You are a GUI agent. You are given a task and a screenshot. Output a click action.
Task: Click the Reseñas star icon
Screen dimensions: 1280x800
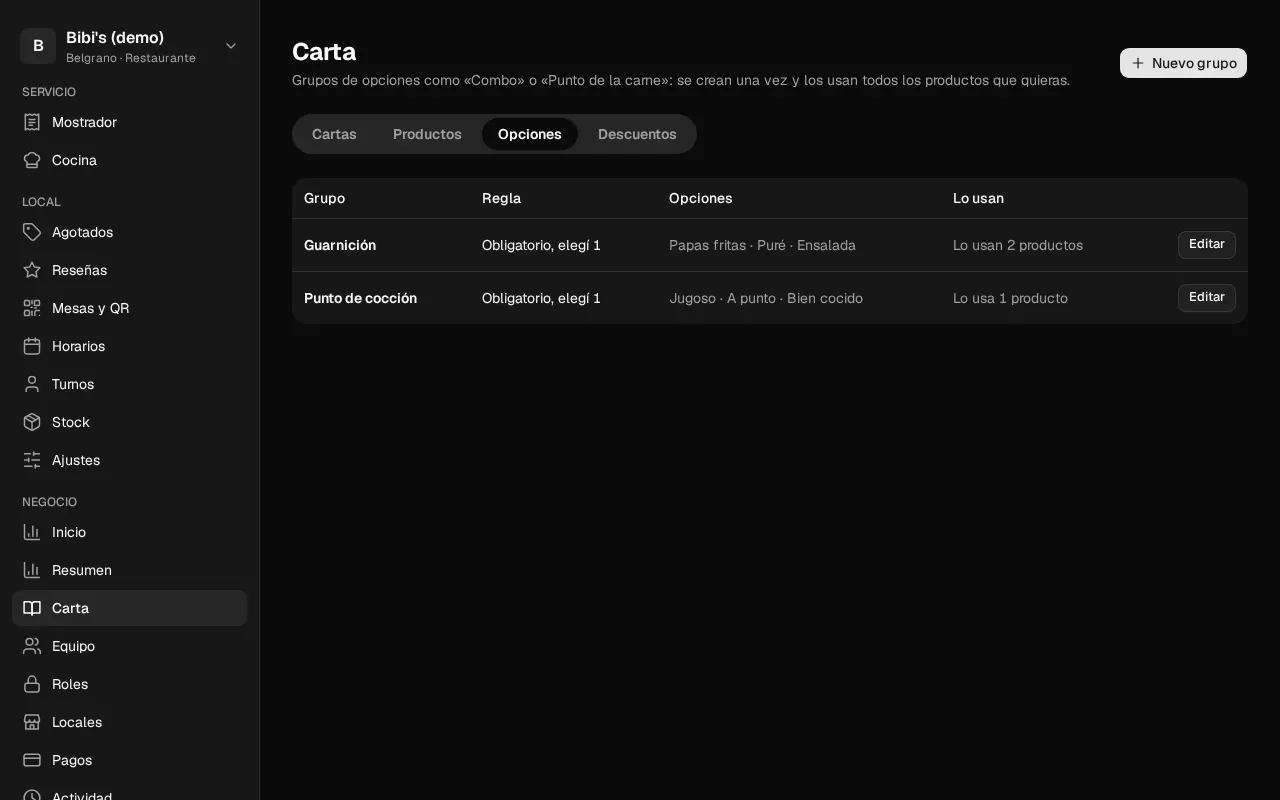click(x=32, y=270)
